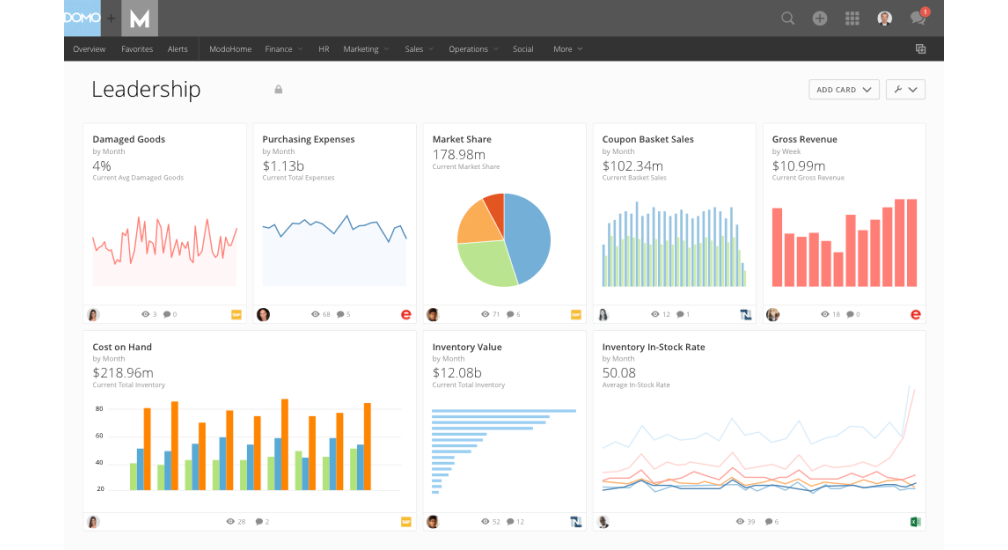This screenshot has height=550, width=1008.
Task: Open the Coupon Basket Sales card title
Action: 648,139
